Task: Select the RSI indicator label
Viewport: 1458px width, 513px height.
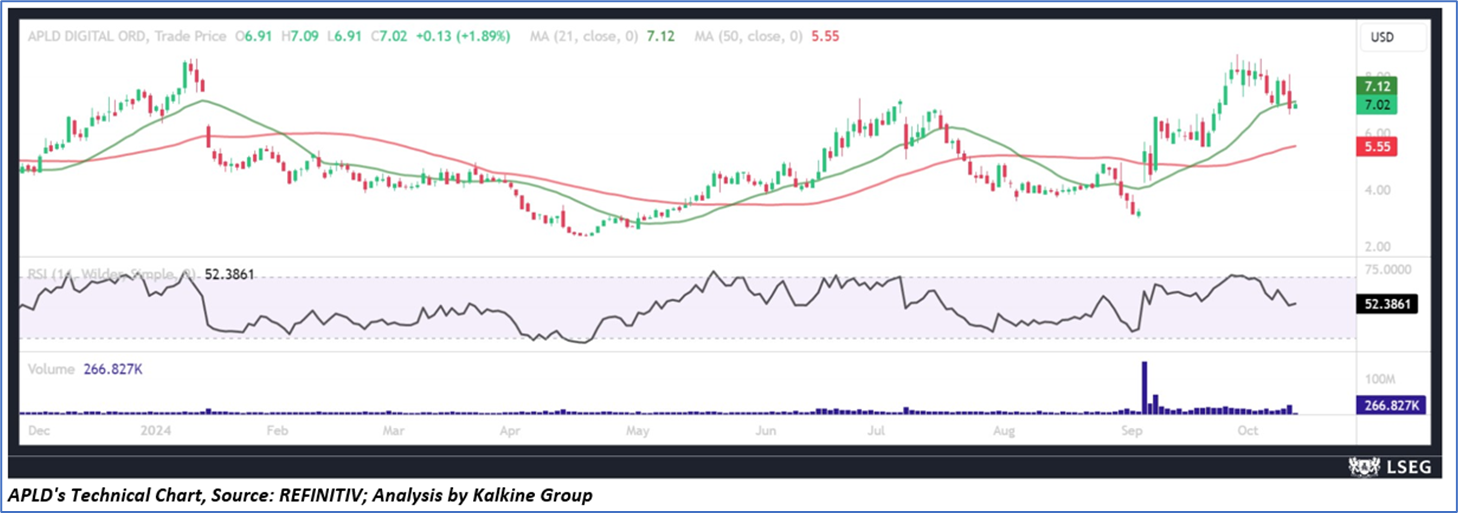Action: tap(110, 273)
